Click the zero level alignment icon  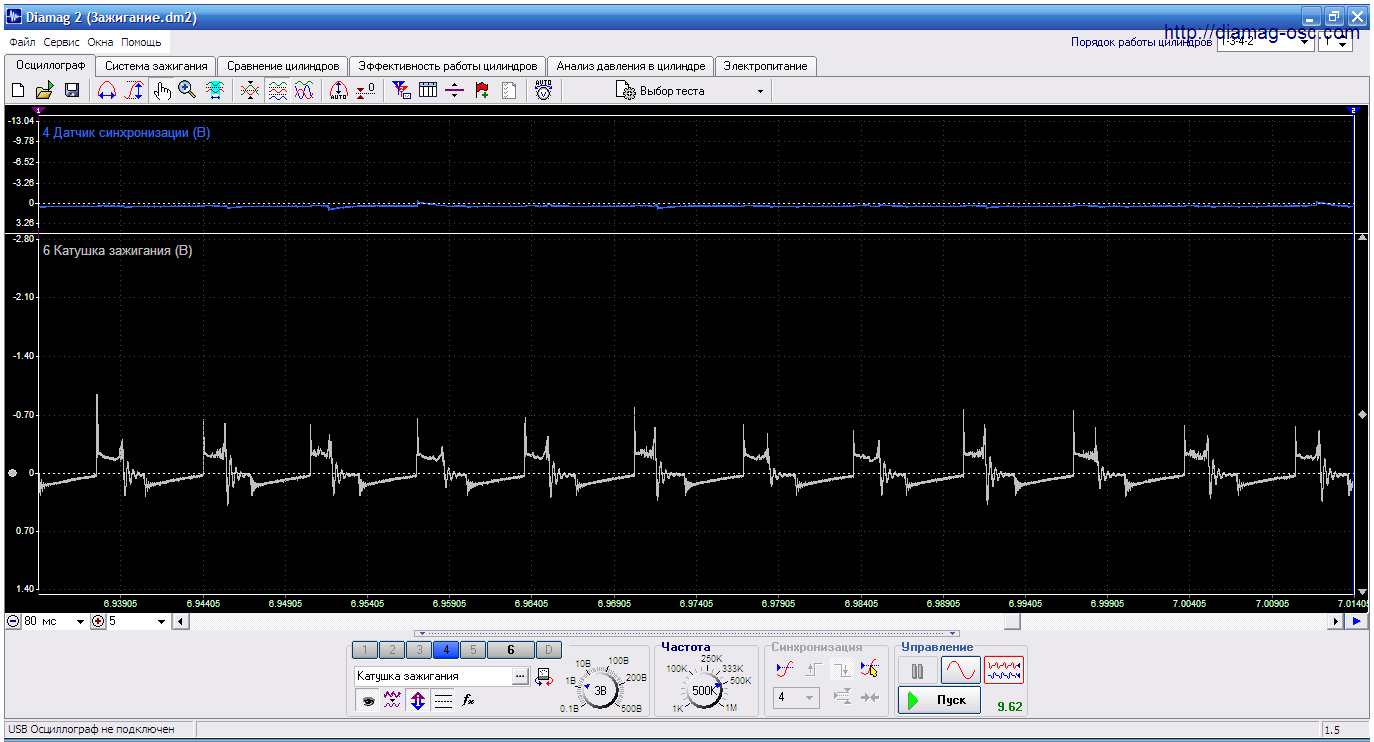(x=366, y=91)
